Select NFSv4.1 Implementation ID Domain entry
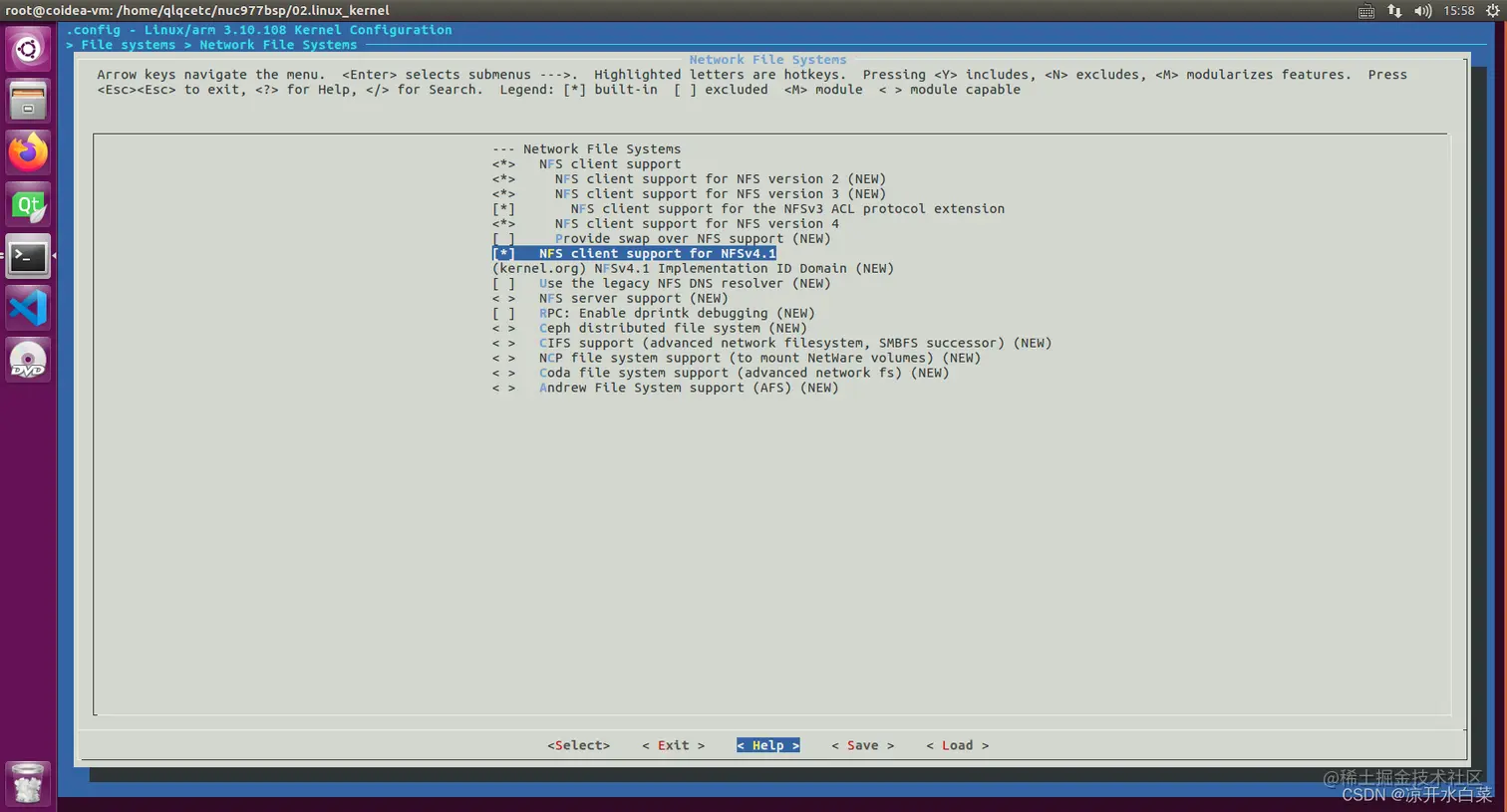The width and height of the screenshot is (1507, 812). [x=693, y=269]
